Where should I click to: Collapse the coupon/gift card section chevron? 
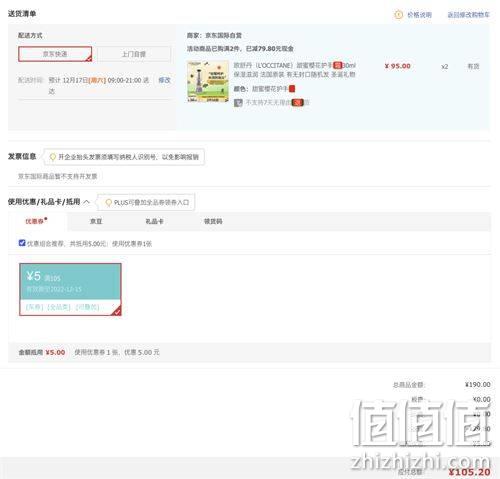(86, 202)
